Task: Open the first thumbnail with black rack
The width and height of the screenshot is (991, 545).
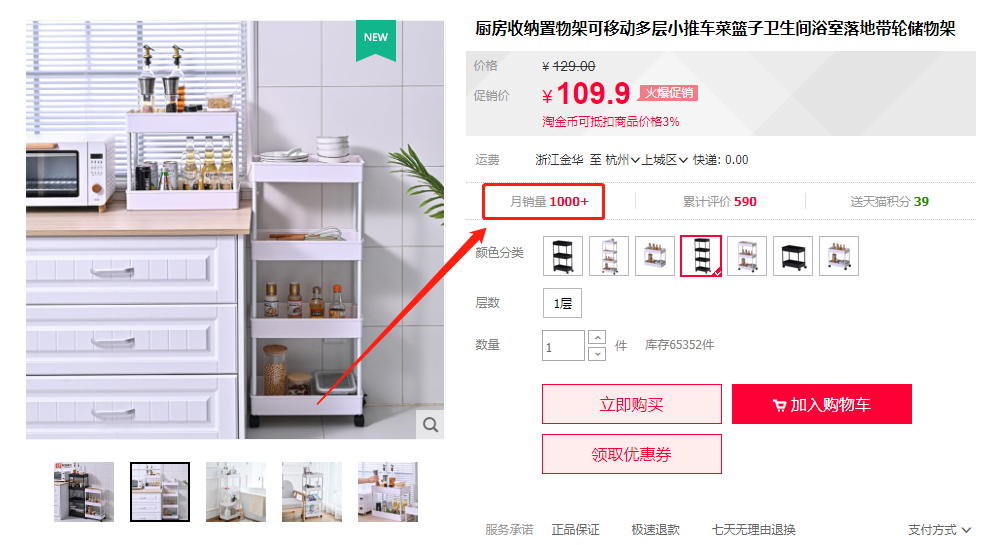Action: (x=84, y=492)
